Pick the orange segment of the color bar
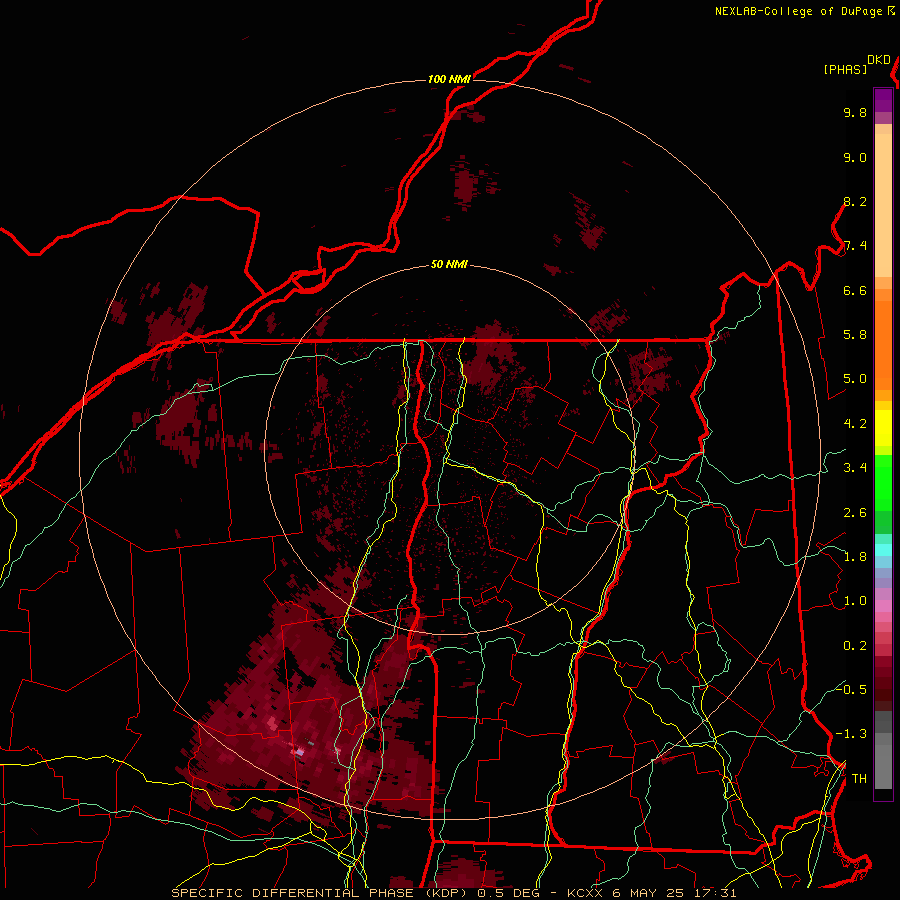 pos(883,344)
